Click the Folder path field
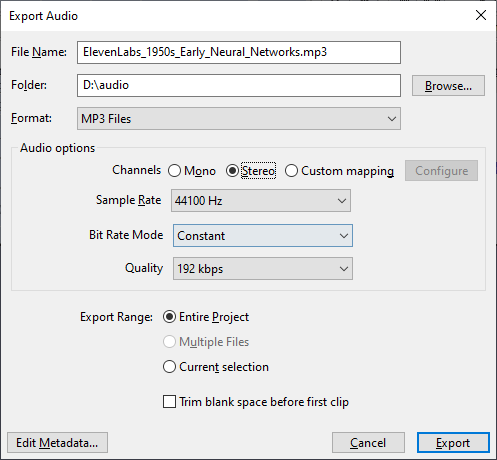 point(239,86)
